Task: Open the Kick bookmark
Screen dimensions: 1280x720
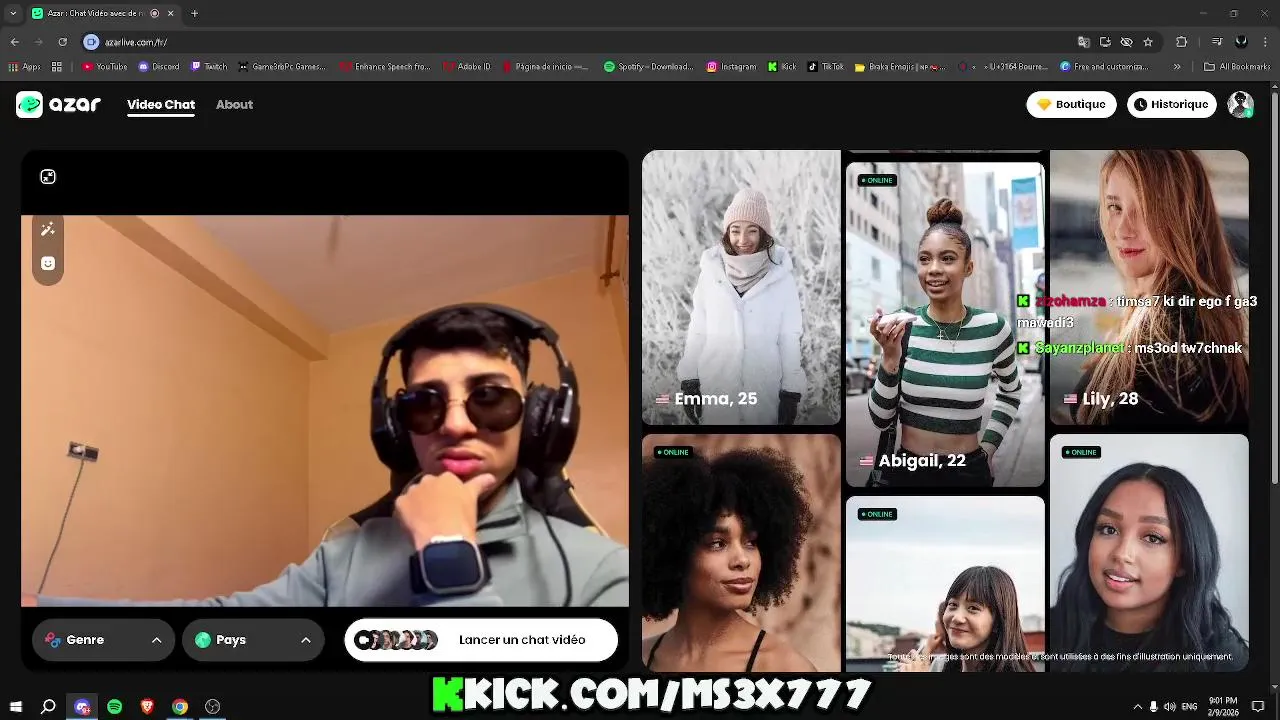Action: pos(782,67)
